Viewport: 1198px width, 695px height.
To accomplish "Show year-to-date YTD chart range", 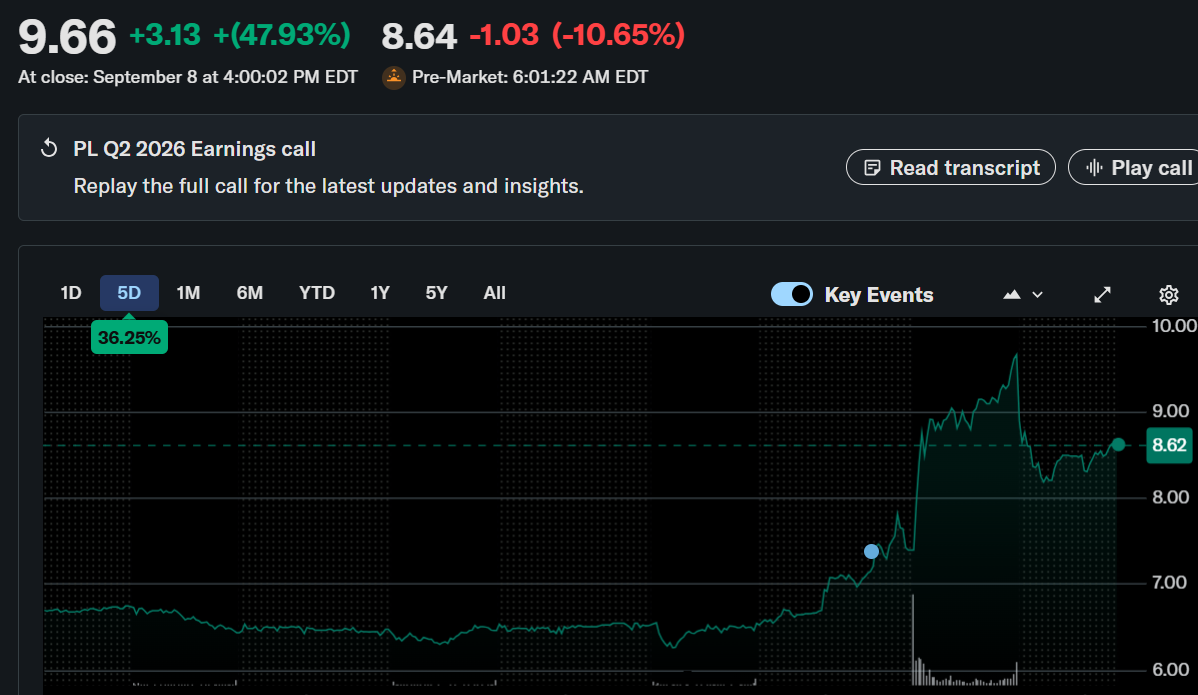I will point(317,293).
